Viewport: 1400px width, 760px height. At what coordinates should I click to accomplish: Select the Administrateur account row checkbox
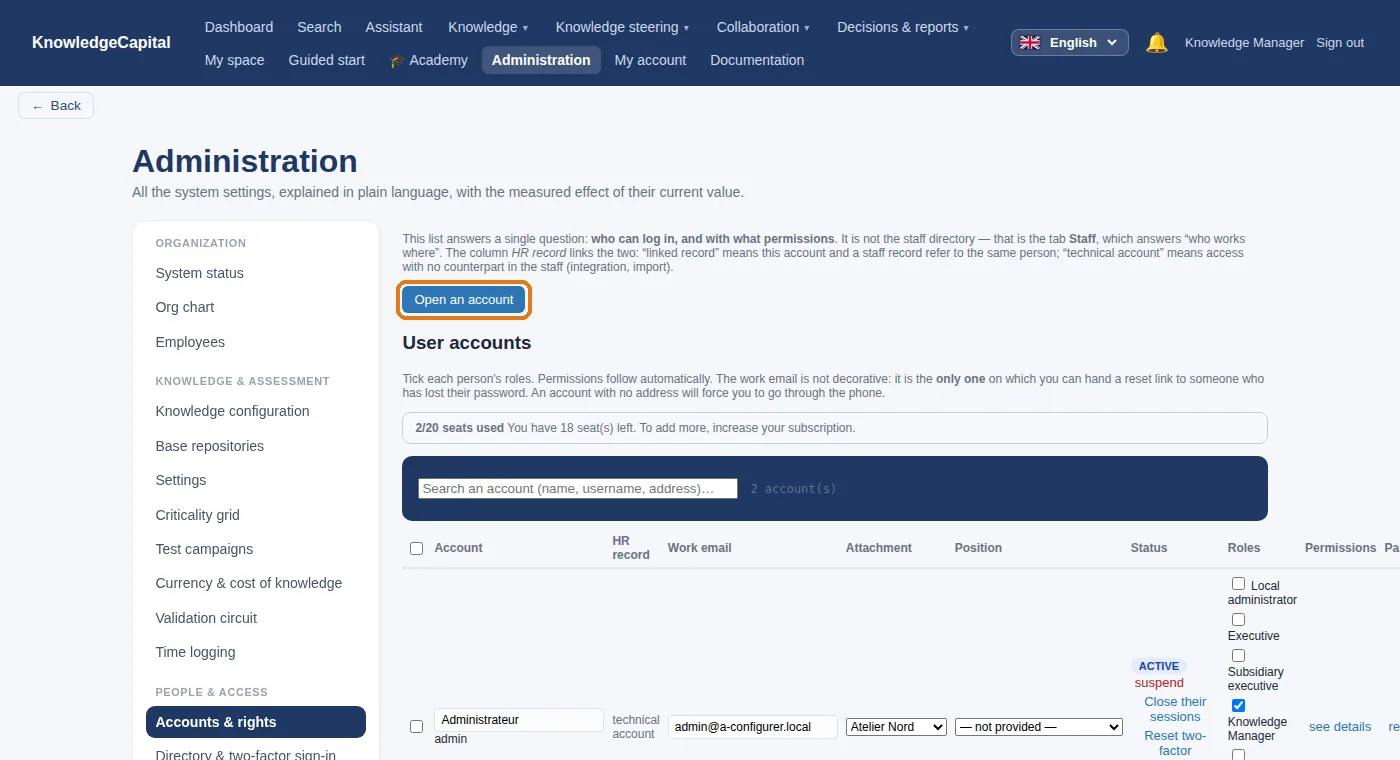(416, 727)
